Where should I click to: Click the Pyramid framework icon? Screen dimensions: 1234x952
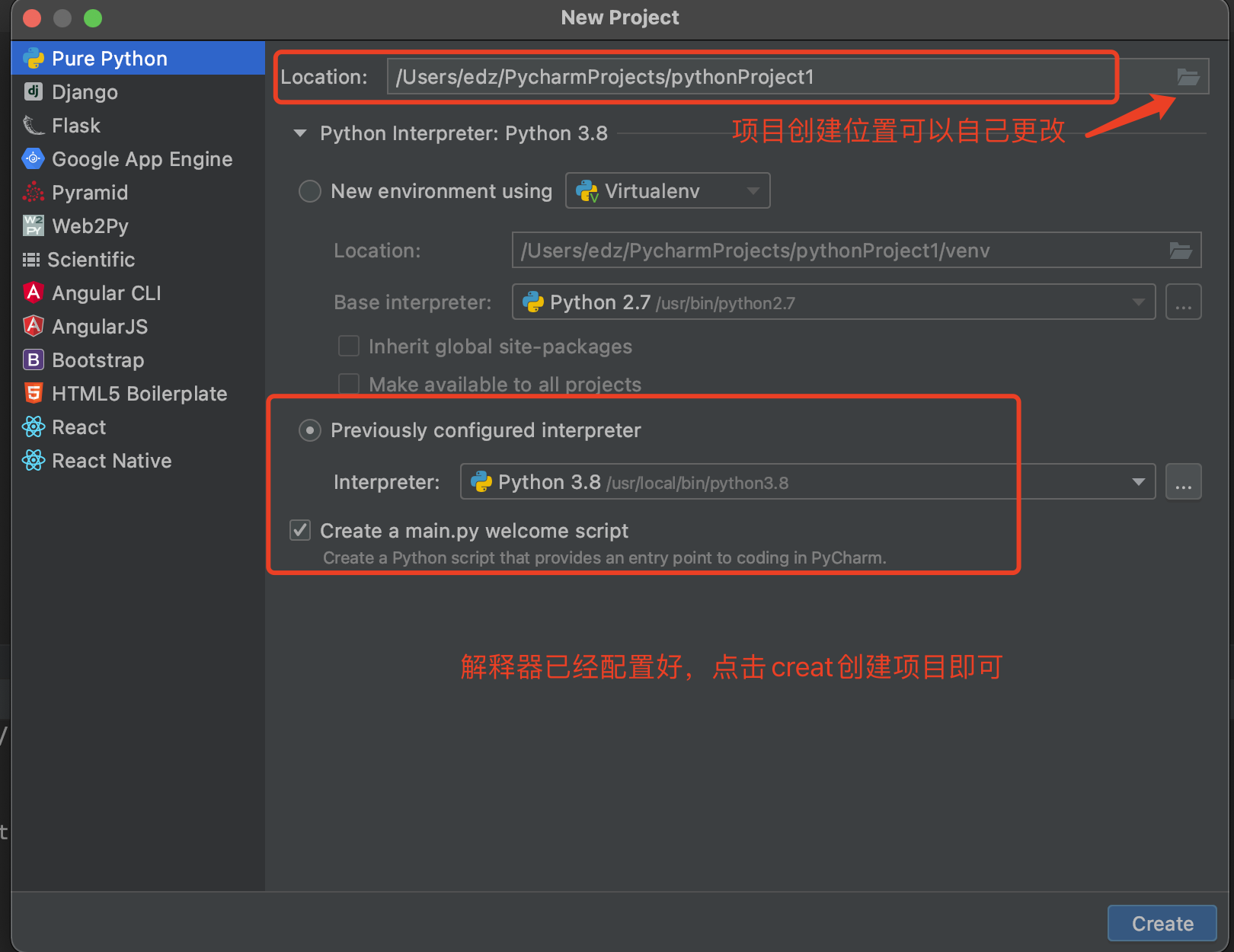pyautogui.click(x=34, y=193)
